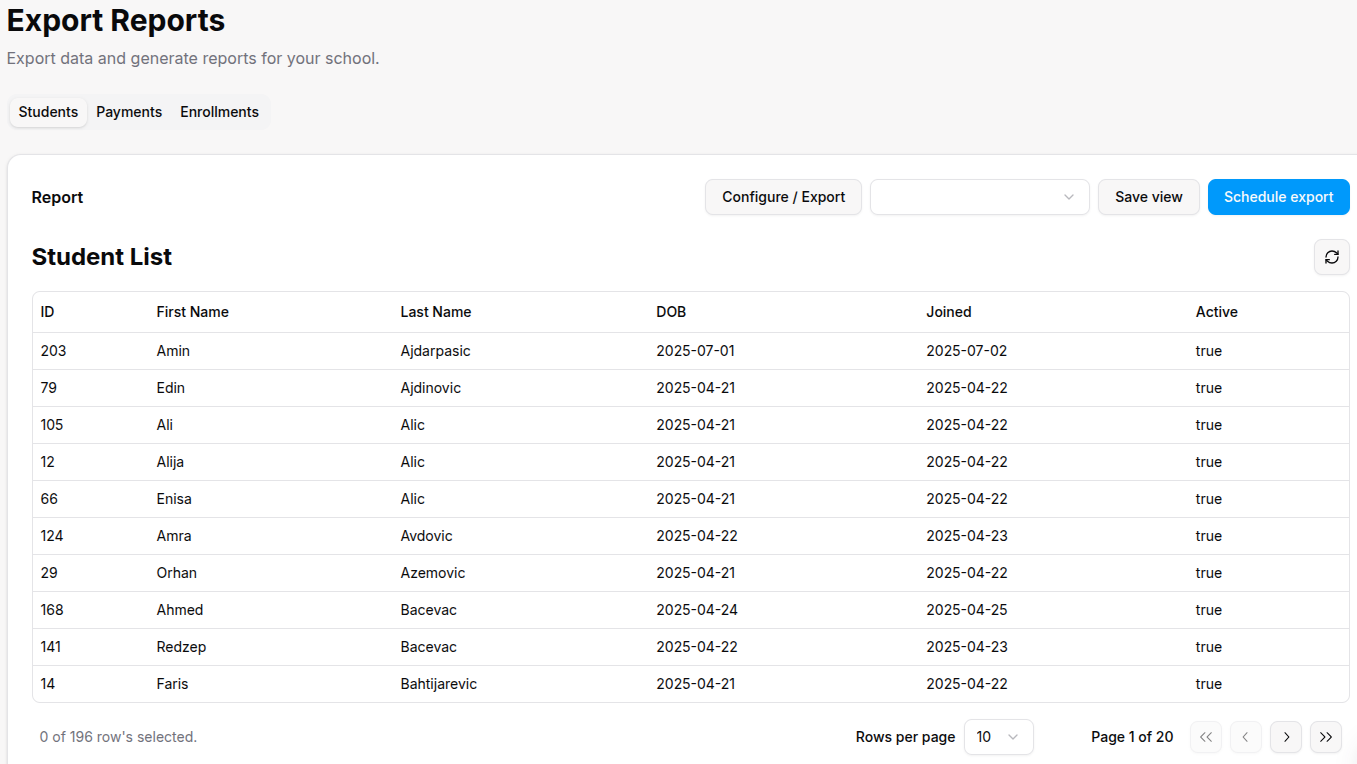The image size is (1357, 764).
Task: Jump to the last page arrow
Action: tap(1325, 737)
